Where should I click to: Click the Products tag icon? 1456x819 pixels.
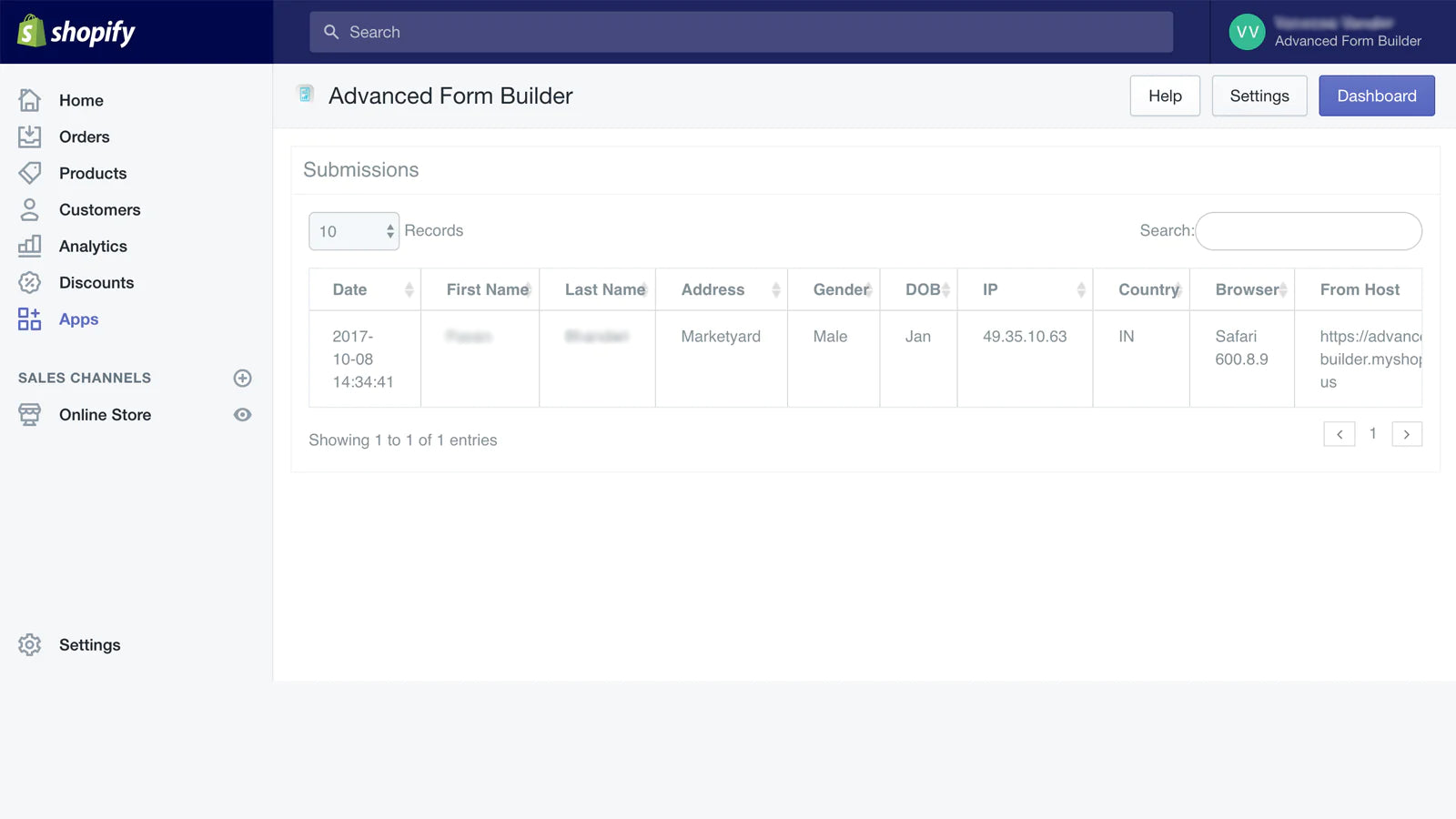point(29,173)
